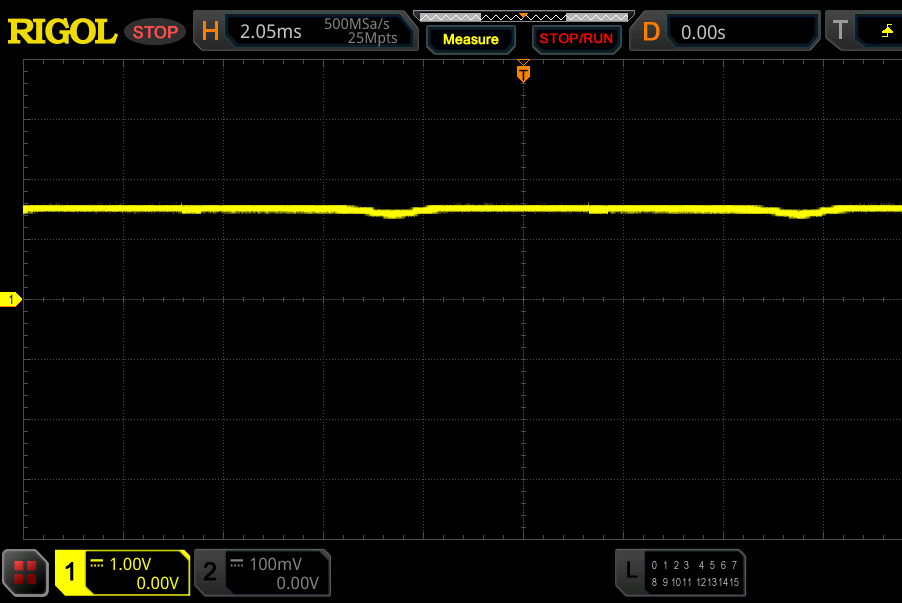
Task: Open horizontal timebase H settings
Action: click(210, 31)
